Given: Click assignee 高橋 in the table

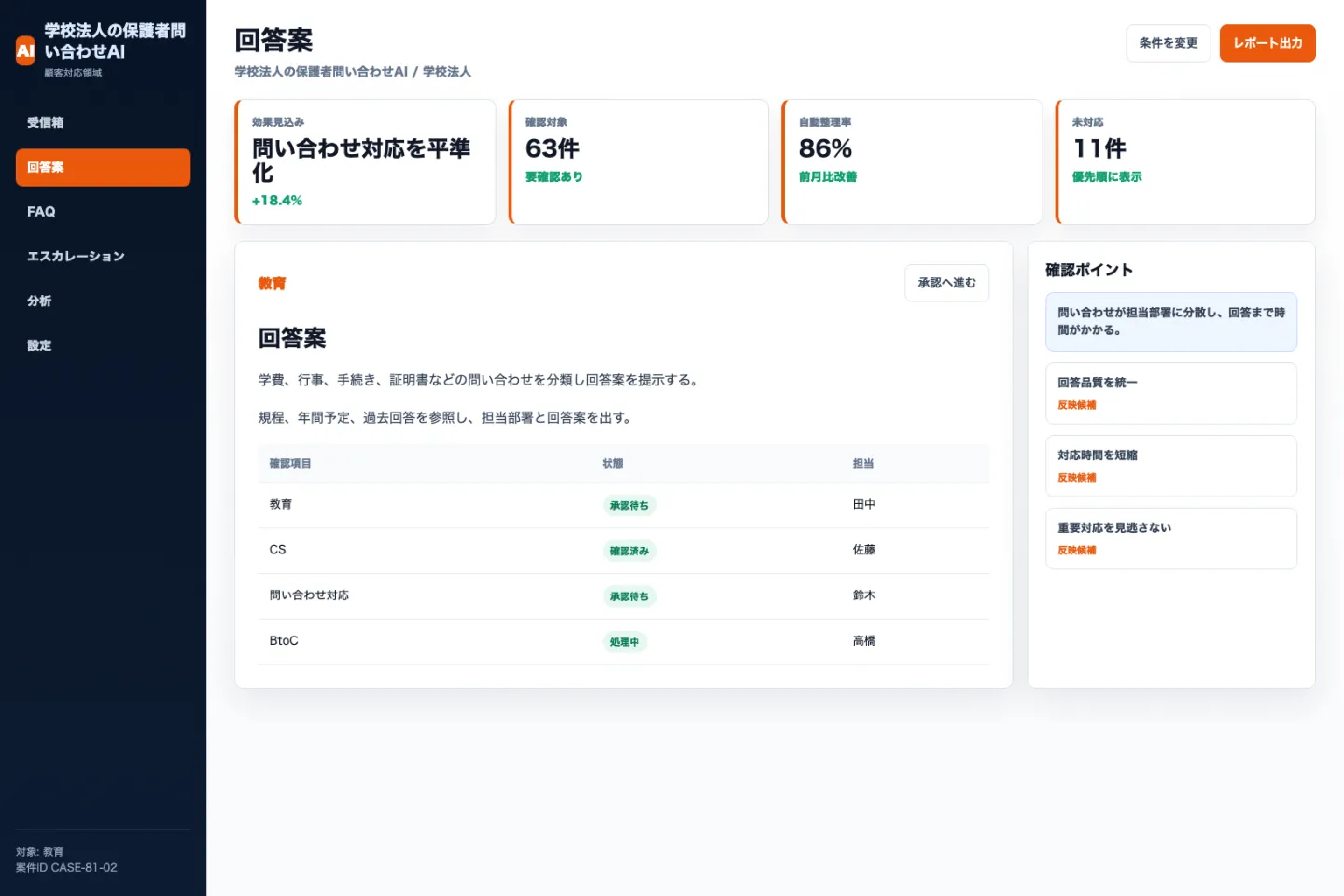Looking at the screenshot, I should (x=864, y=641).
